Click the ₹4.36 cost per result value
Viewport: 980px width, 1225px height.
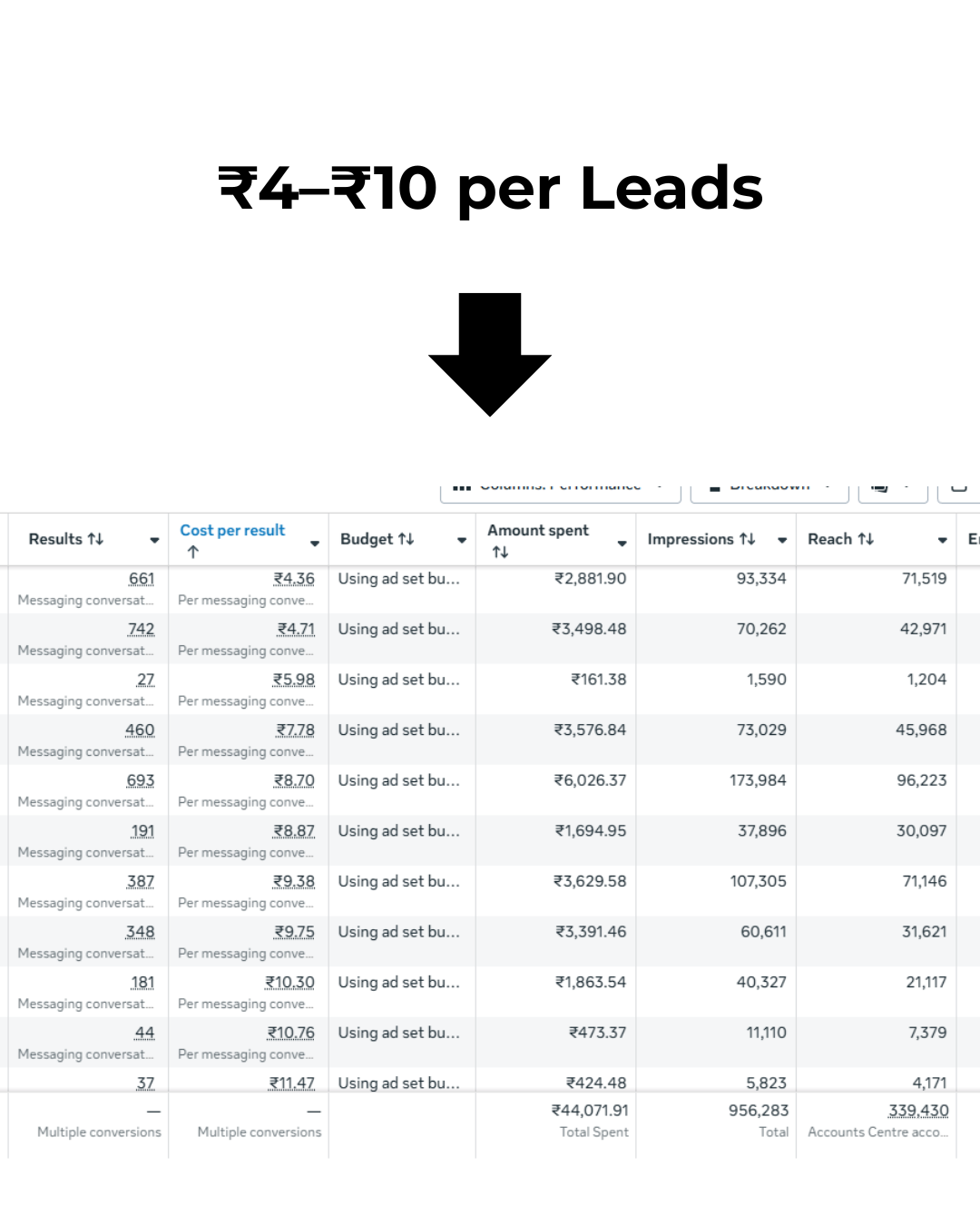[x=294, y=579]
